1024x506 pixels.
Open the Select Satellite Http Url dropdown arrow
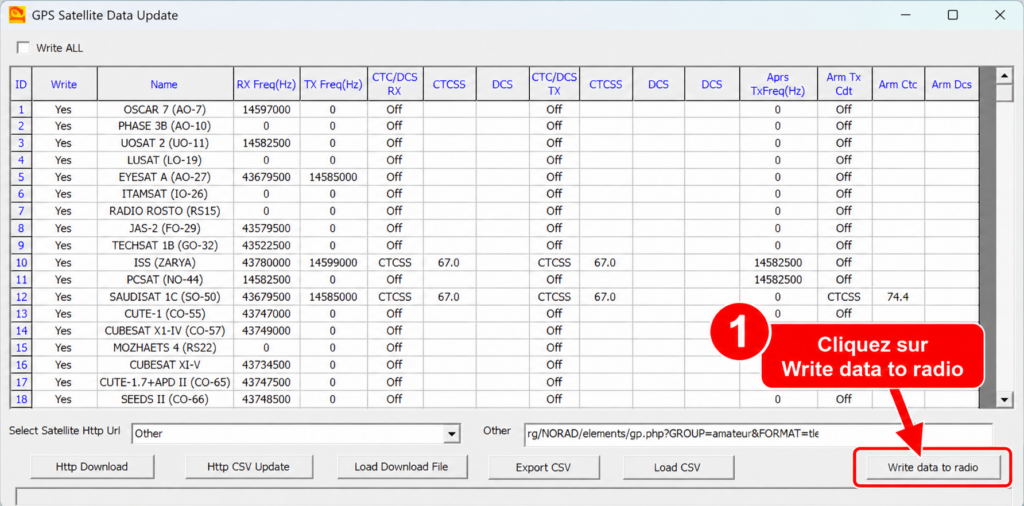tap(449, 433)
